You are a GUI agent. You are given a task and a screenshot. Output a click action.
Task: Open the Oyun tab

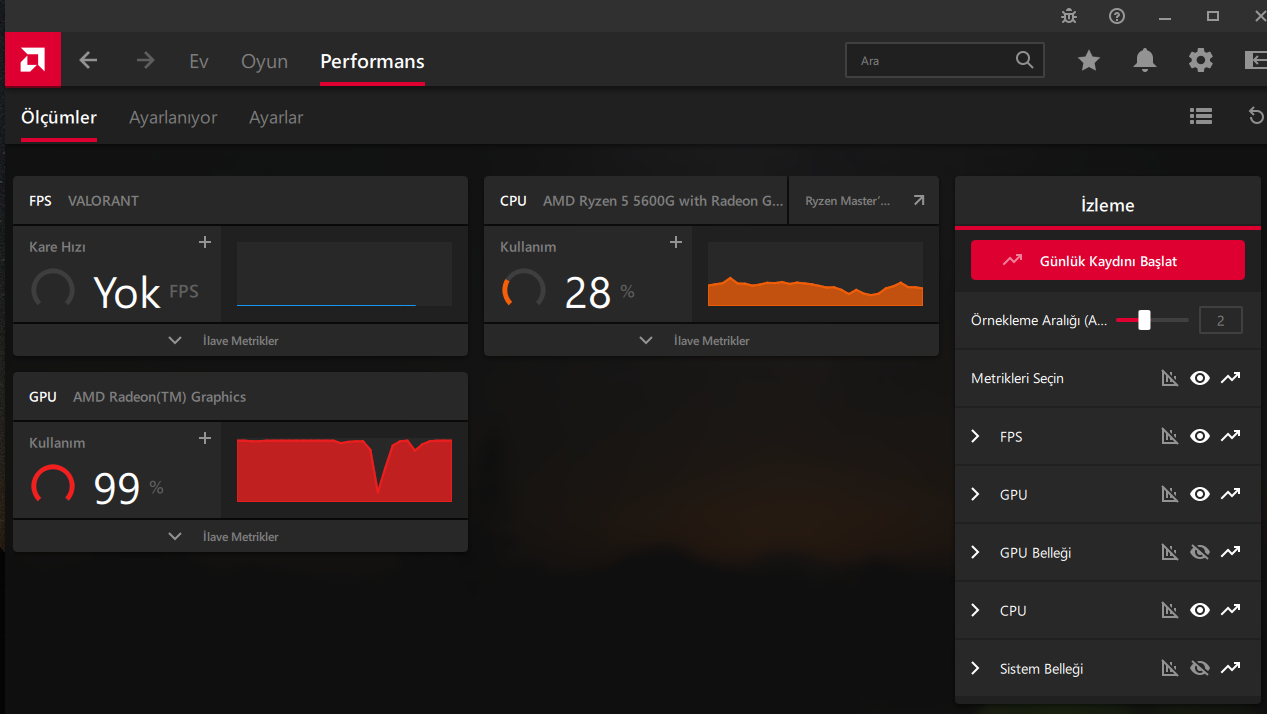[x=264, y=61]
